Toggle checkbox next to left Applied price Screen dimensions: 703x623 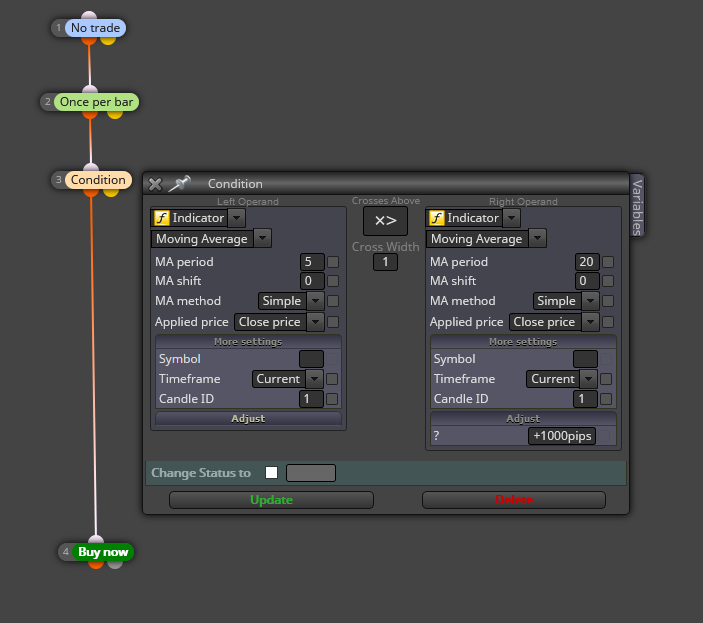[x=333, y=322]
